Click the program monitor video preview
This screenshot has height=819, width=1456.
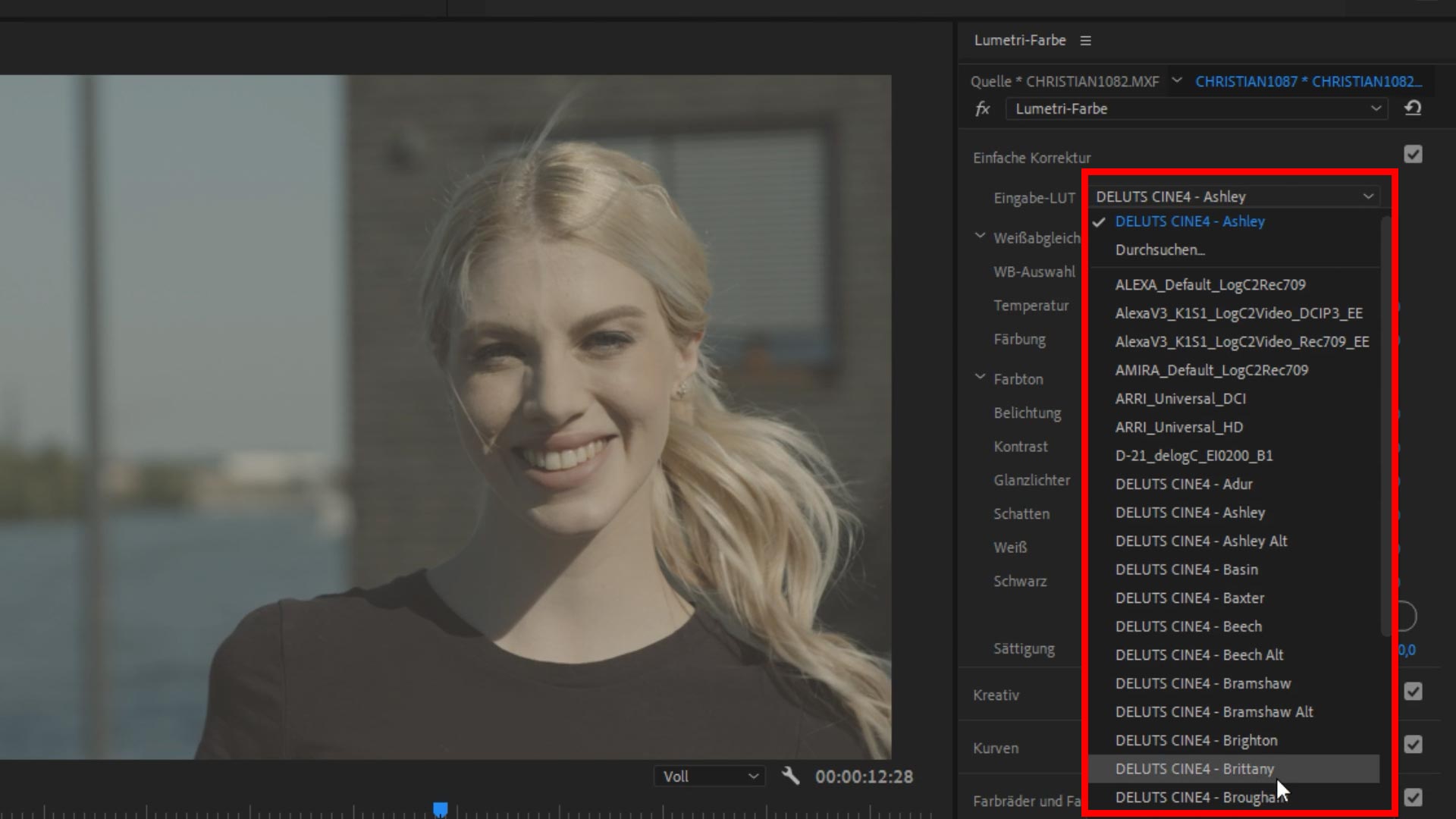pyautogui.click(x=445, y=416)
